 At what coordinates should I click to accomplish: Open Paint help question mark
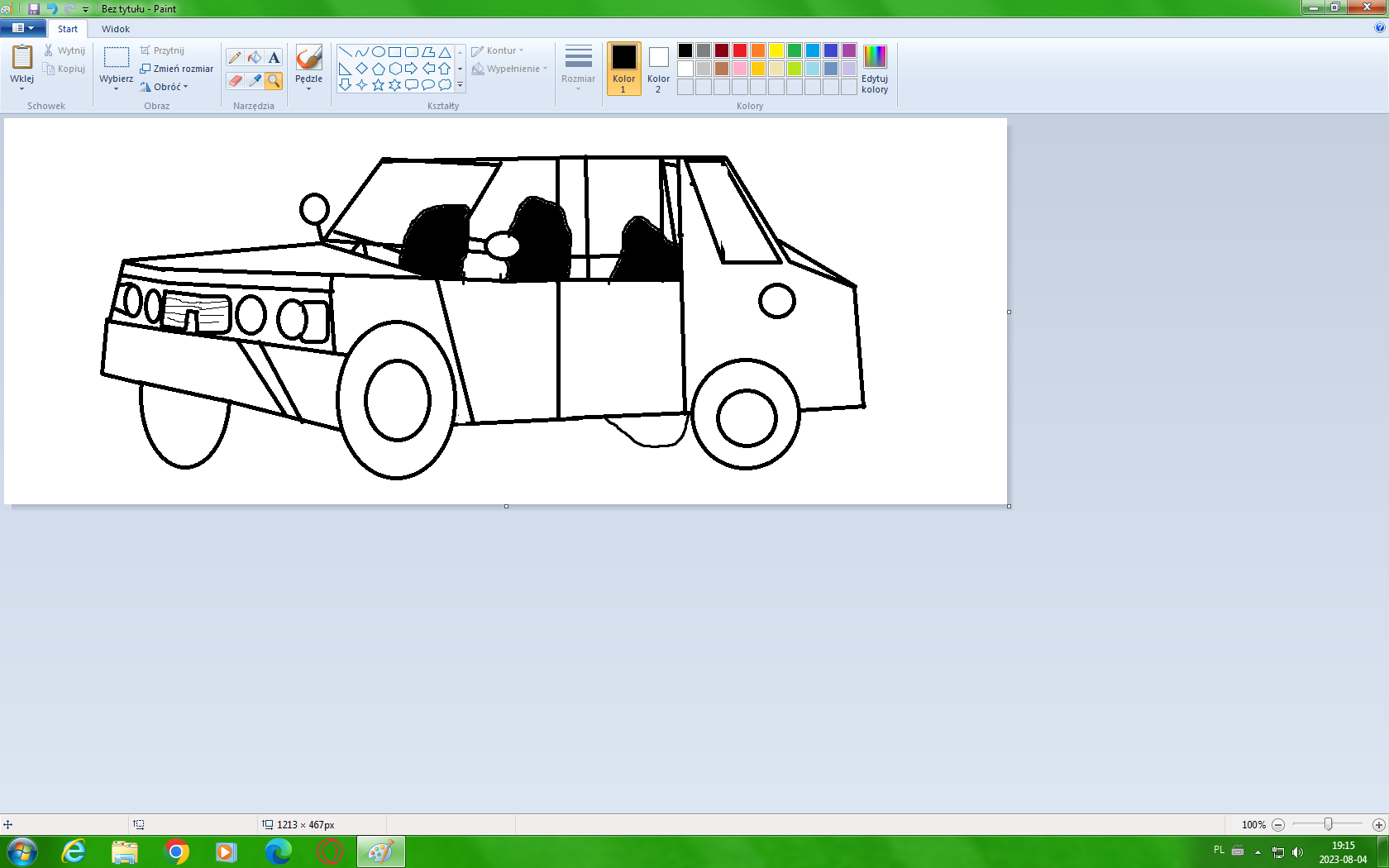tap(1379, 27)
